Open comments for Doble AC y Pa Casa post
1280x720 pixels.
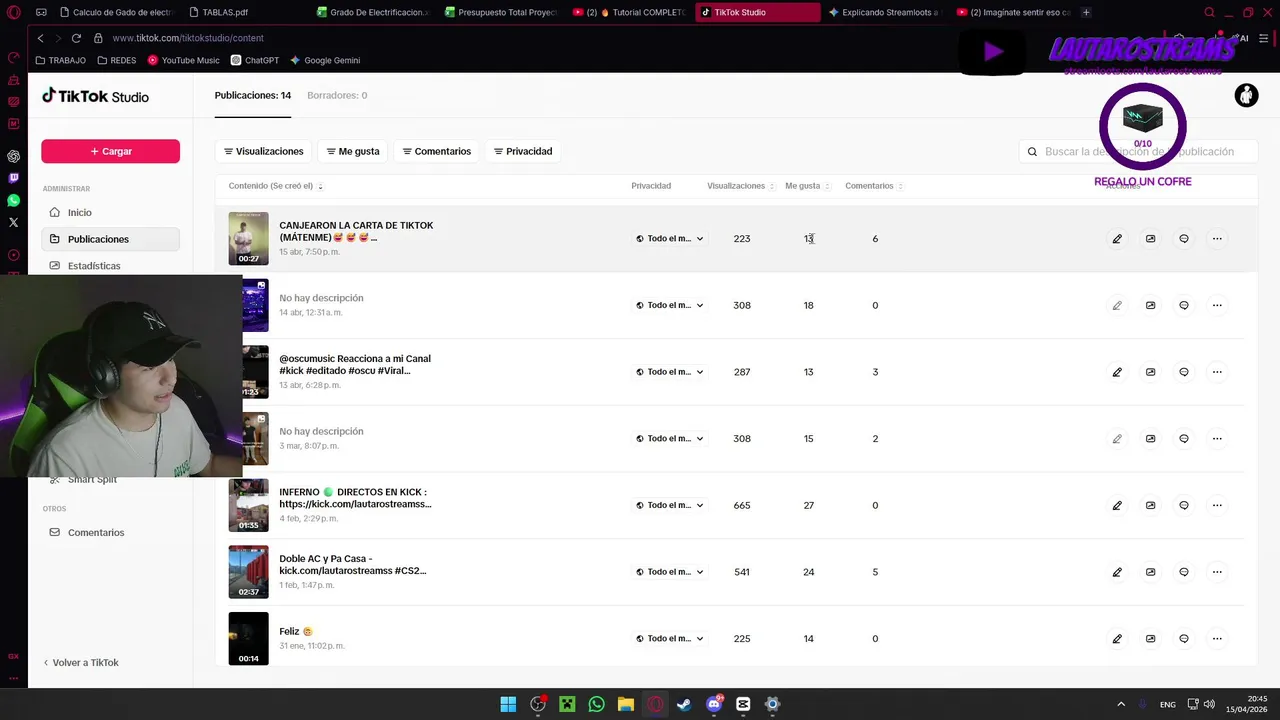point(1184,572)
